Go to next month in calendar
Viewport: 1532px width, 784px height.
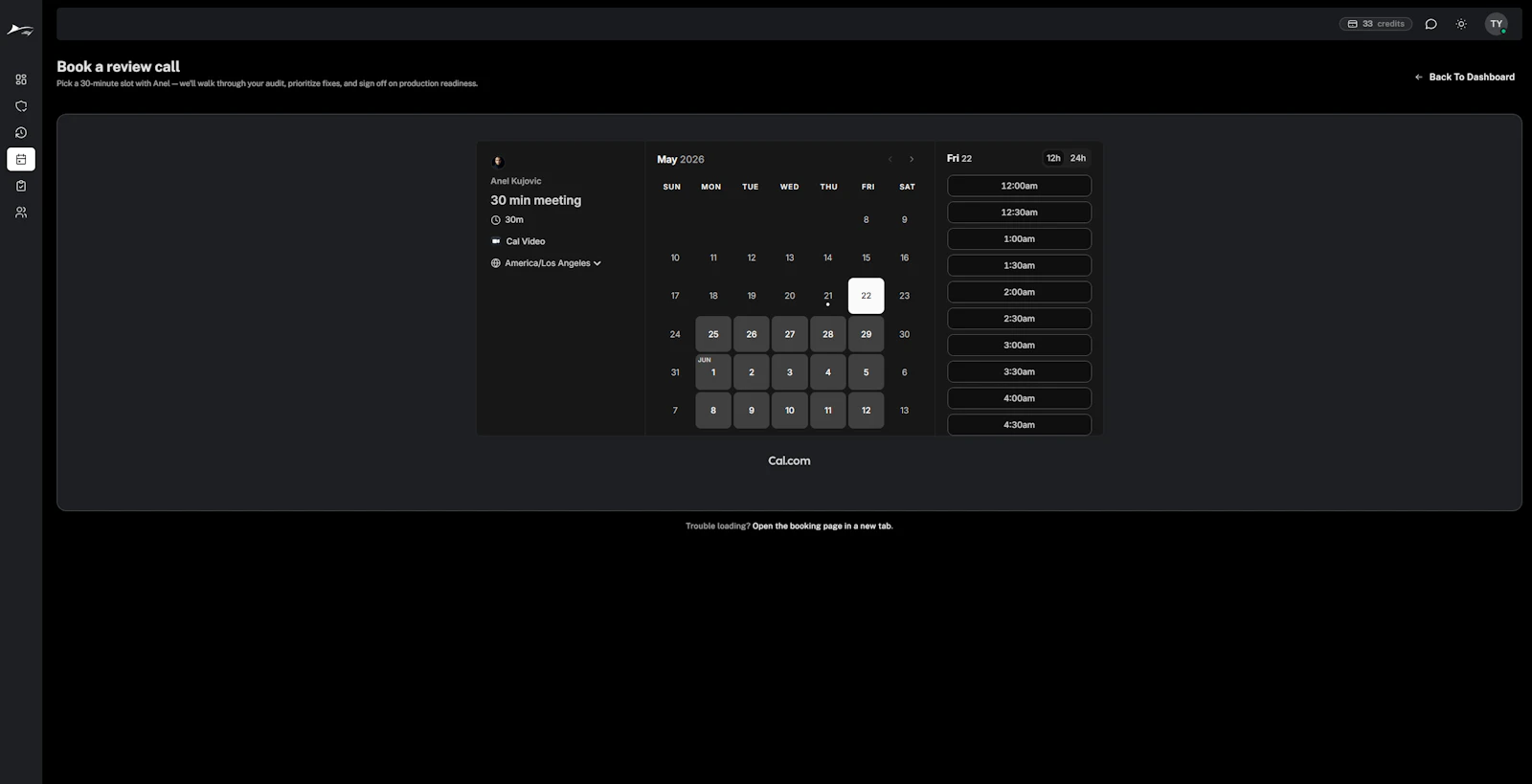[912, 159]
